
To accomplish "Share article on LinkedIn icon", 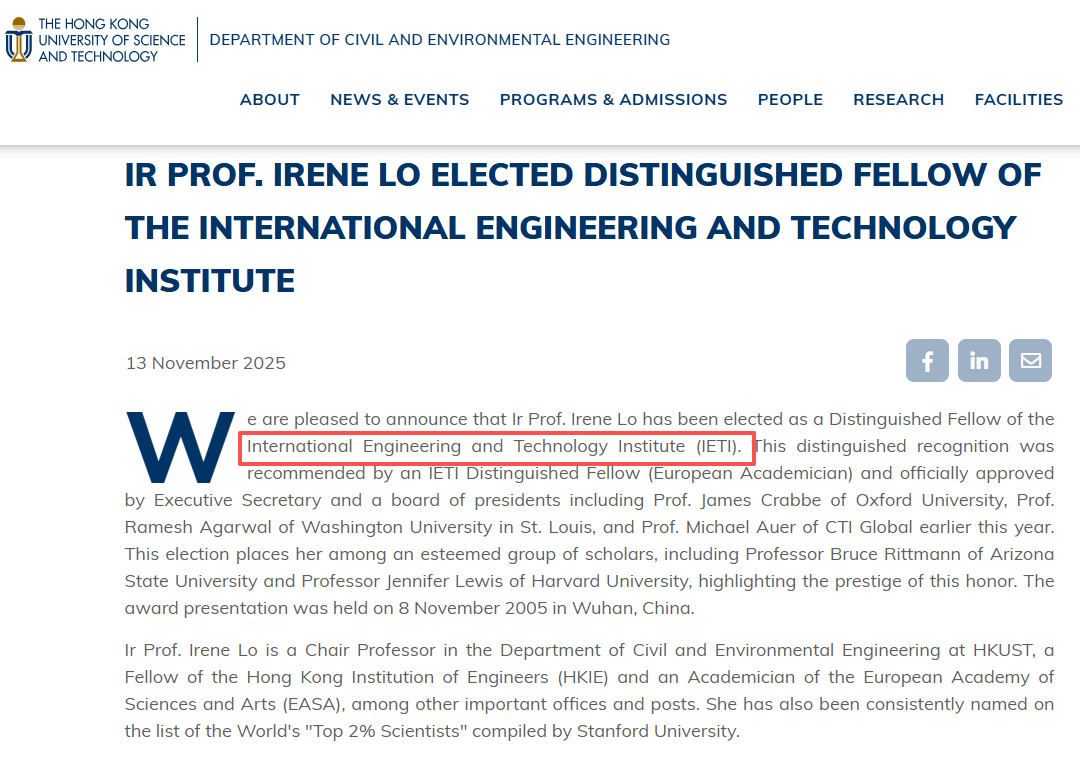I will click(x=979, y=361).
